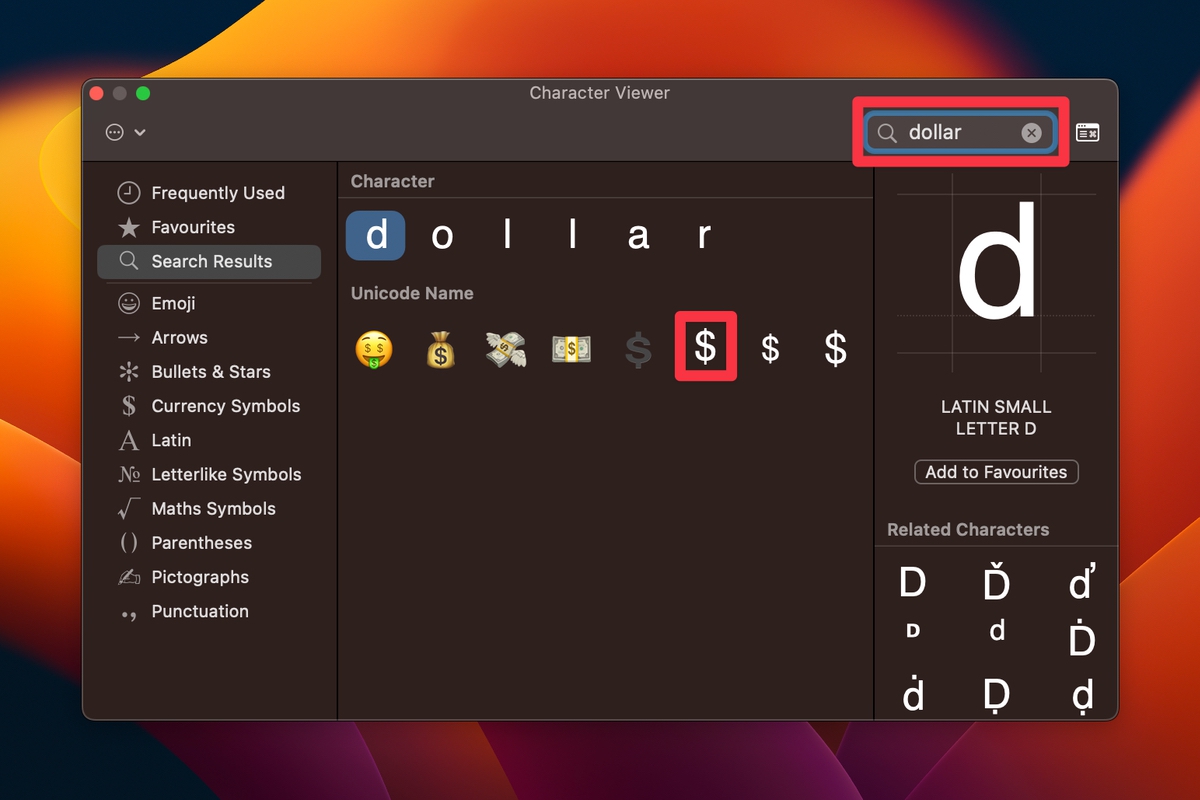Screen dimensions: 1200x800
Task: Select the money bag emoji result
Action: click(440, 347)
